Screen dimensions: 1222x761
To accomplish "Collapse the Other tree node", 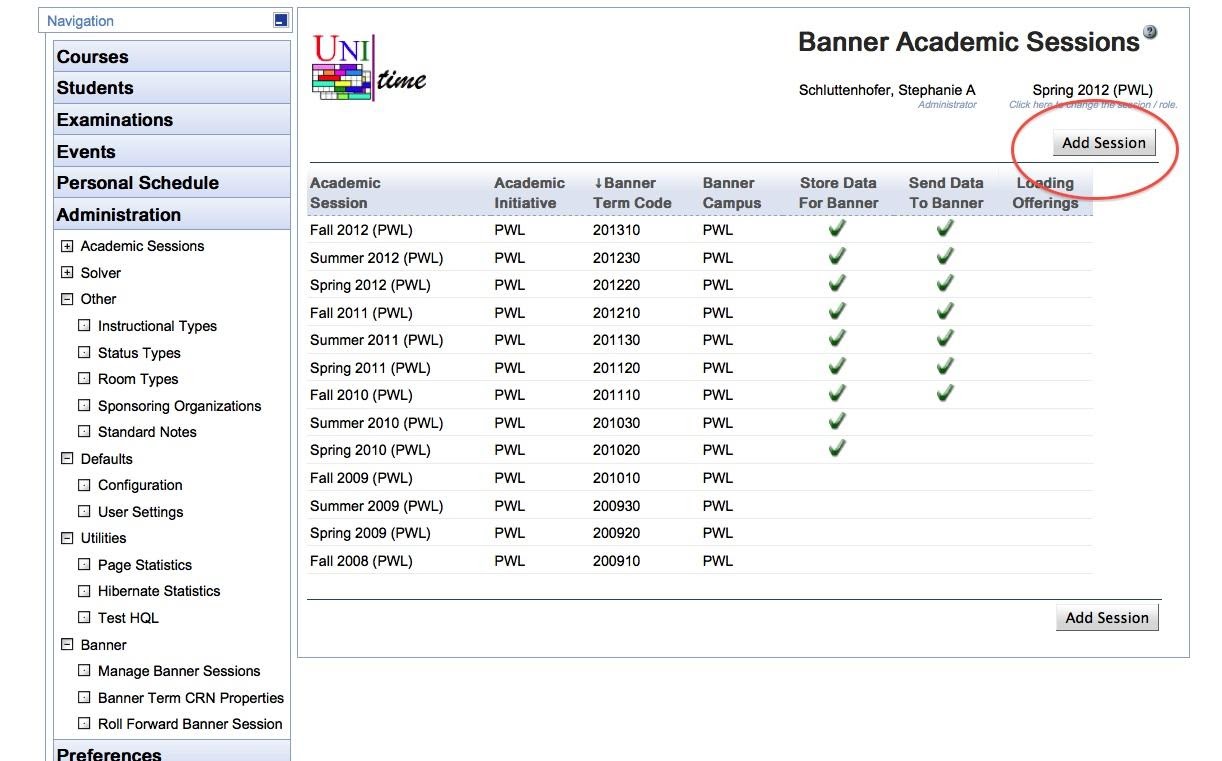I will coord(67,299).
